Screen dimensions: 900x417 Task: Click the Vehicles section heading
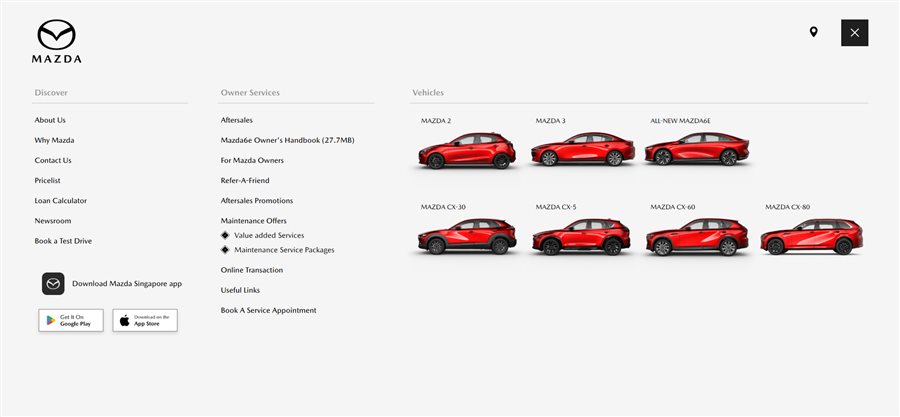point(428,92)
